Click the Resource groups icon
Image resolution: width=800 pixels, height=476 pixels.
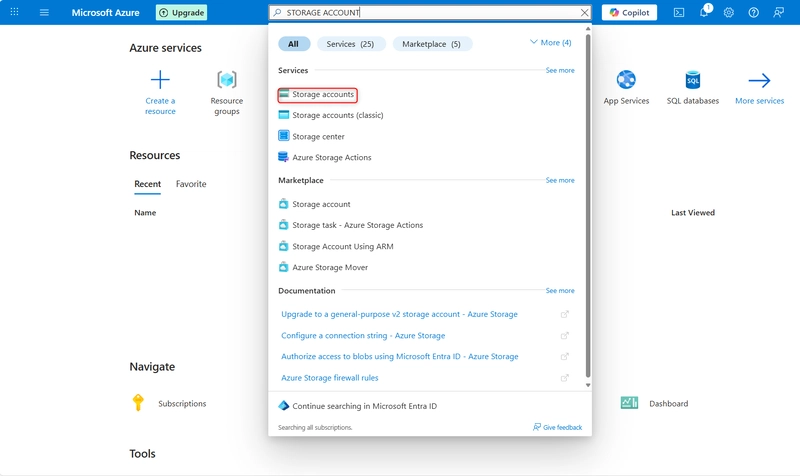click(227, 81)
